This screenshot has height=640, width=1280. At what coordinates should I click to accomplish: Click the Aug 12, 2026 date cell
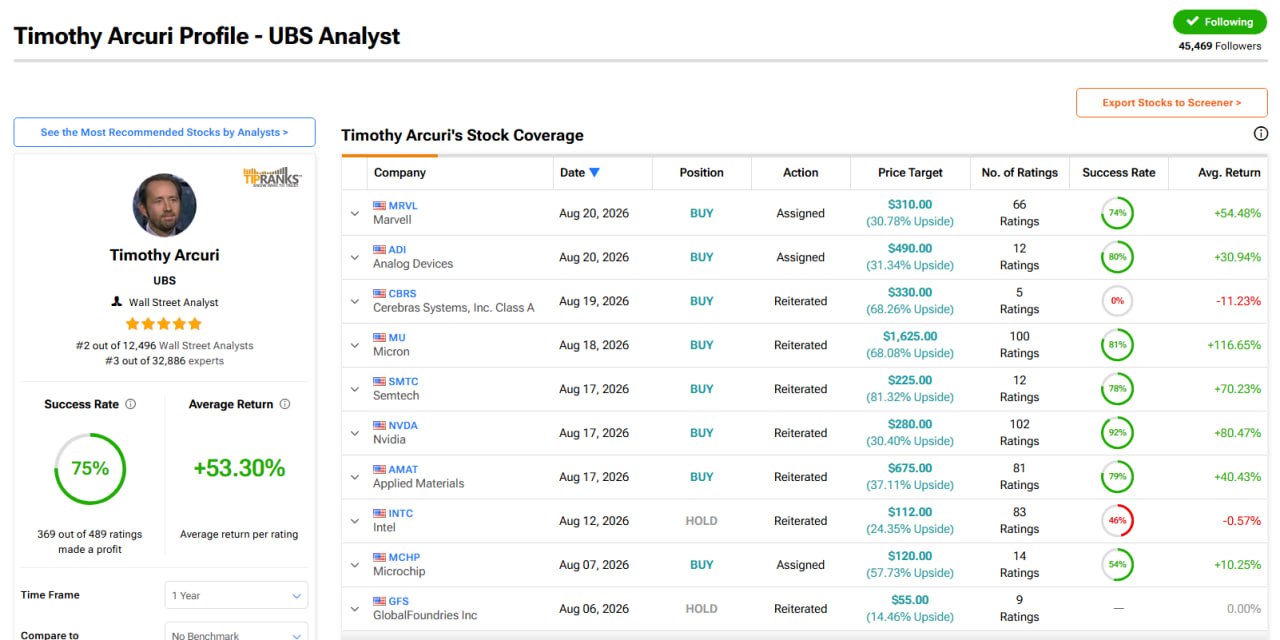594,521
